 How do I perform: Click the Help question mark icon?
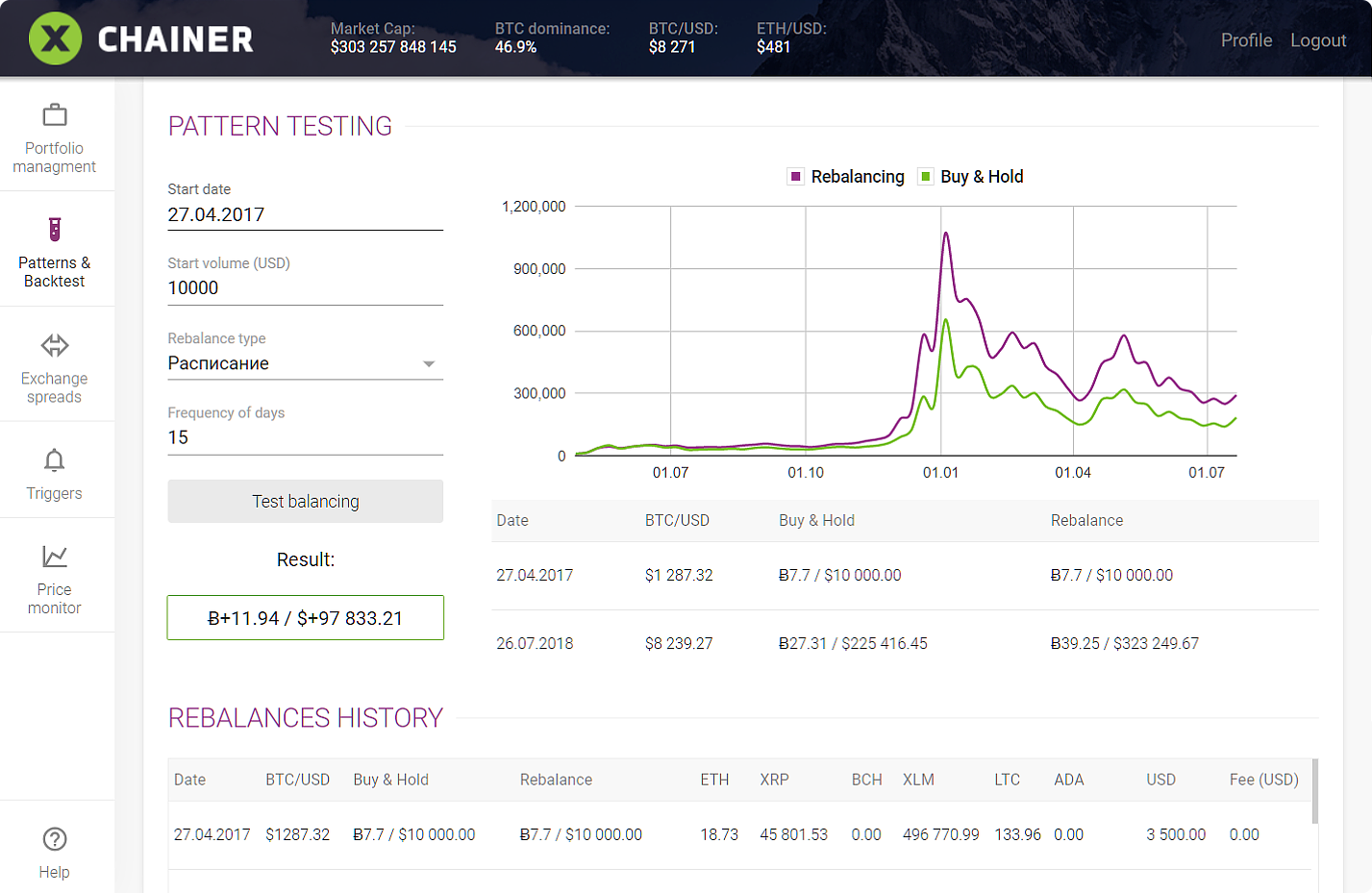tap(55, 839)
